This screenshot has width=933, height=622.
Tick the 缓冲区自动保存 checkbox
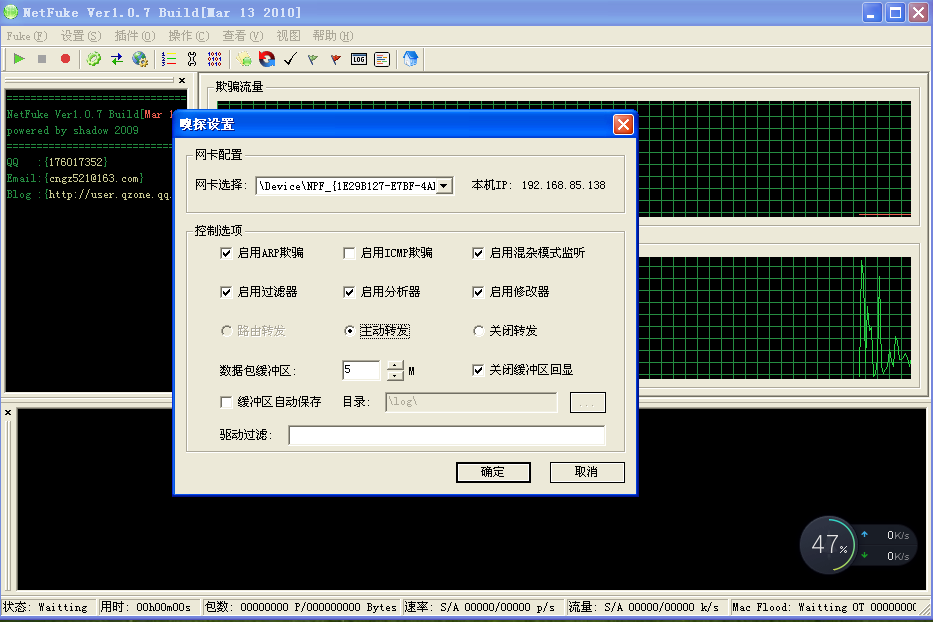(x=226, y=402)
